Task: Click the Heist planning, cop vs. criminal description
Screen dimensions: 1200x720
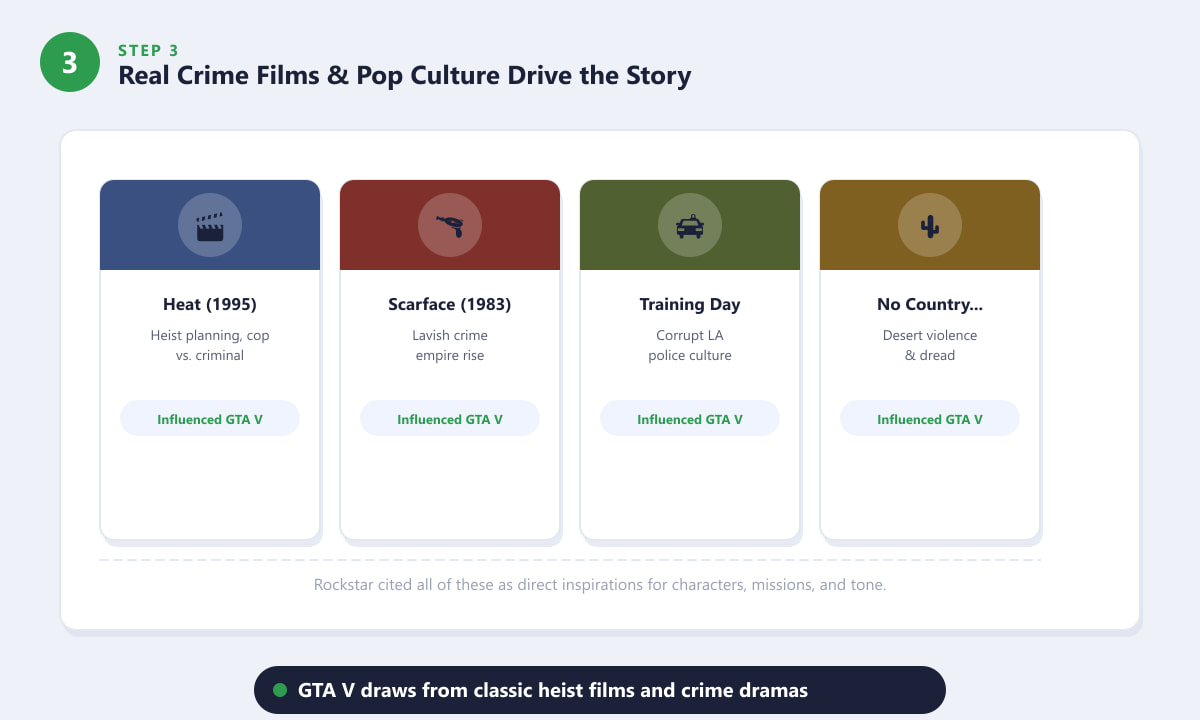Action: [210, 345]
